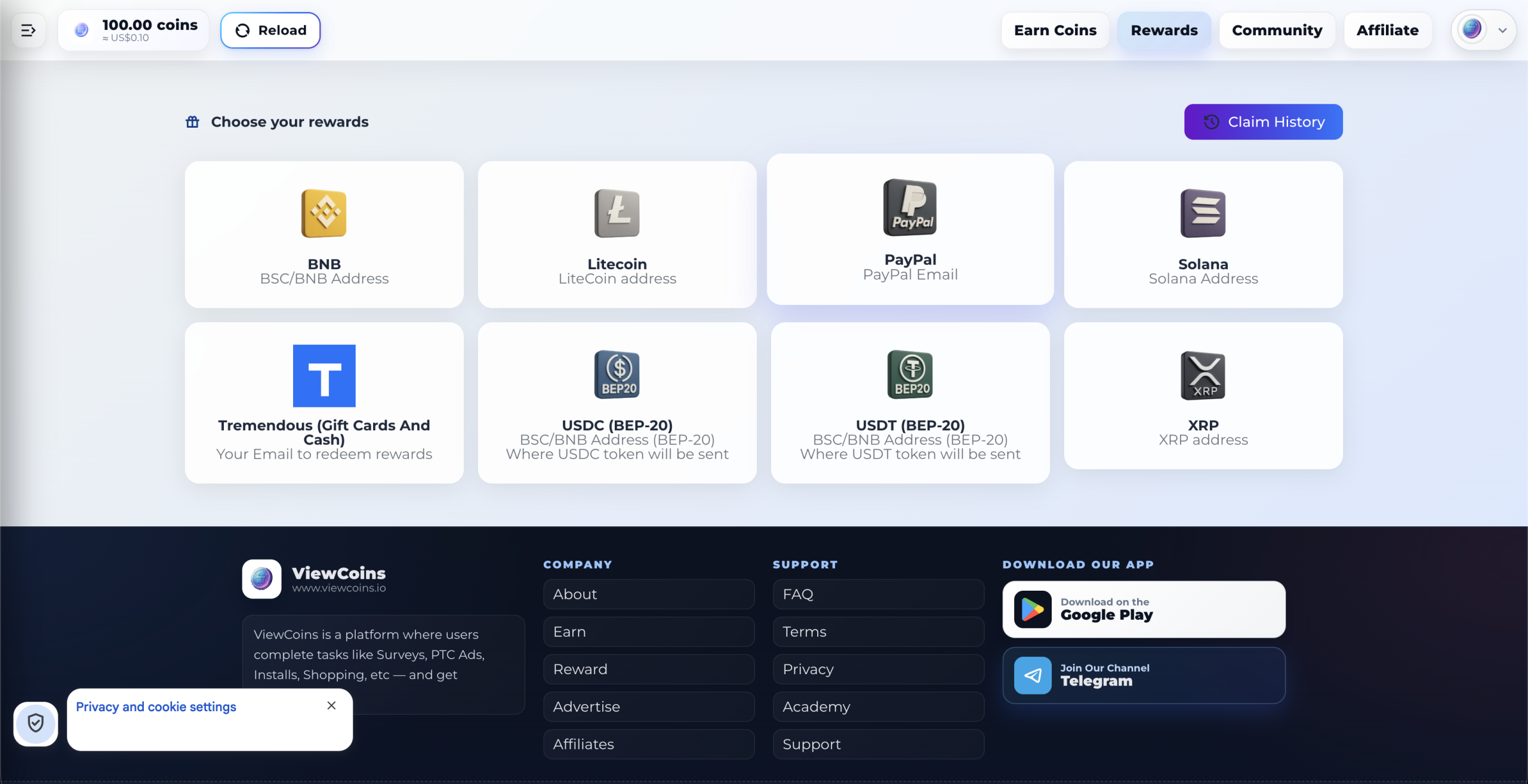Click the Telegram paper plane icon
The width and height of the screenshot is (1528, 784).
tap(1033, 675)
